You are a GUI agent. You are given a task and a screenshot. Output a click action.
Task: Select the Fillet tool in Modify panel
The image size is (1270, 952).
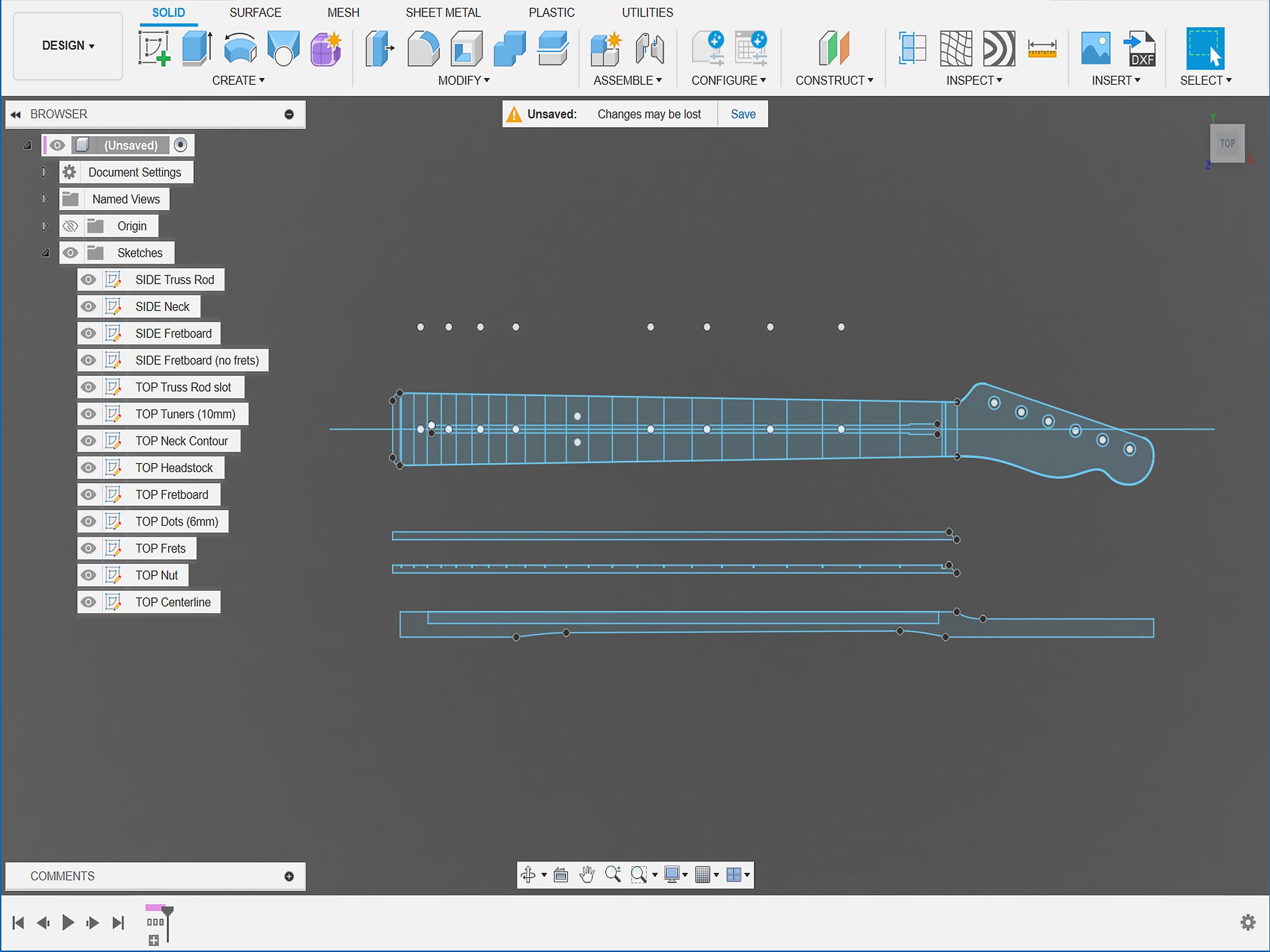pyautogui.click(x=423, y=49)
